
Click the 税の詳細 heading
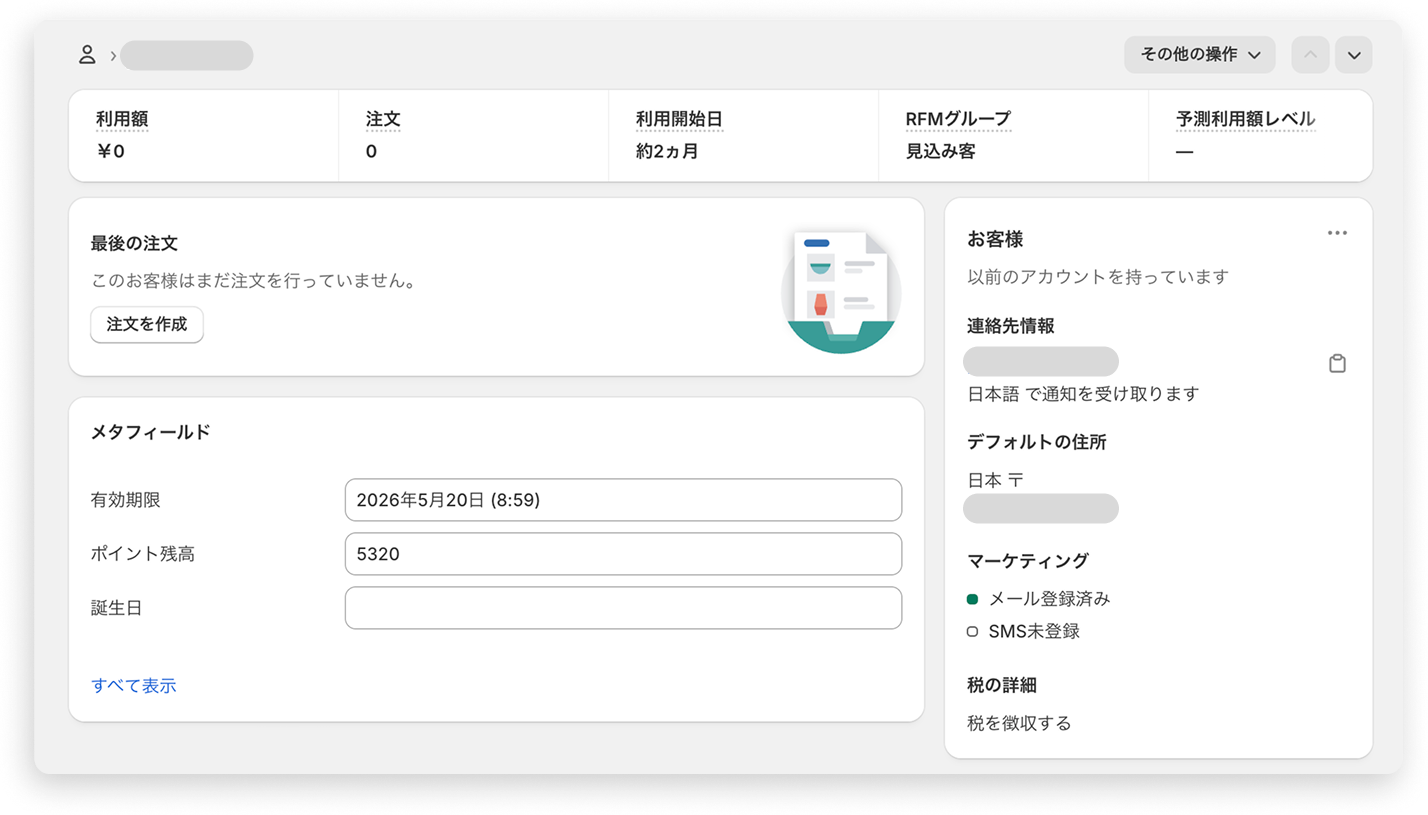[x=1001, y=685]
